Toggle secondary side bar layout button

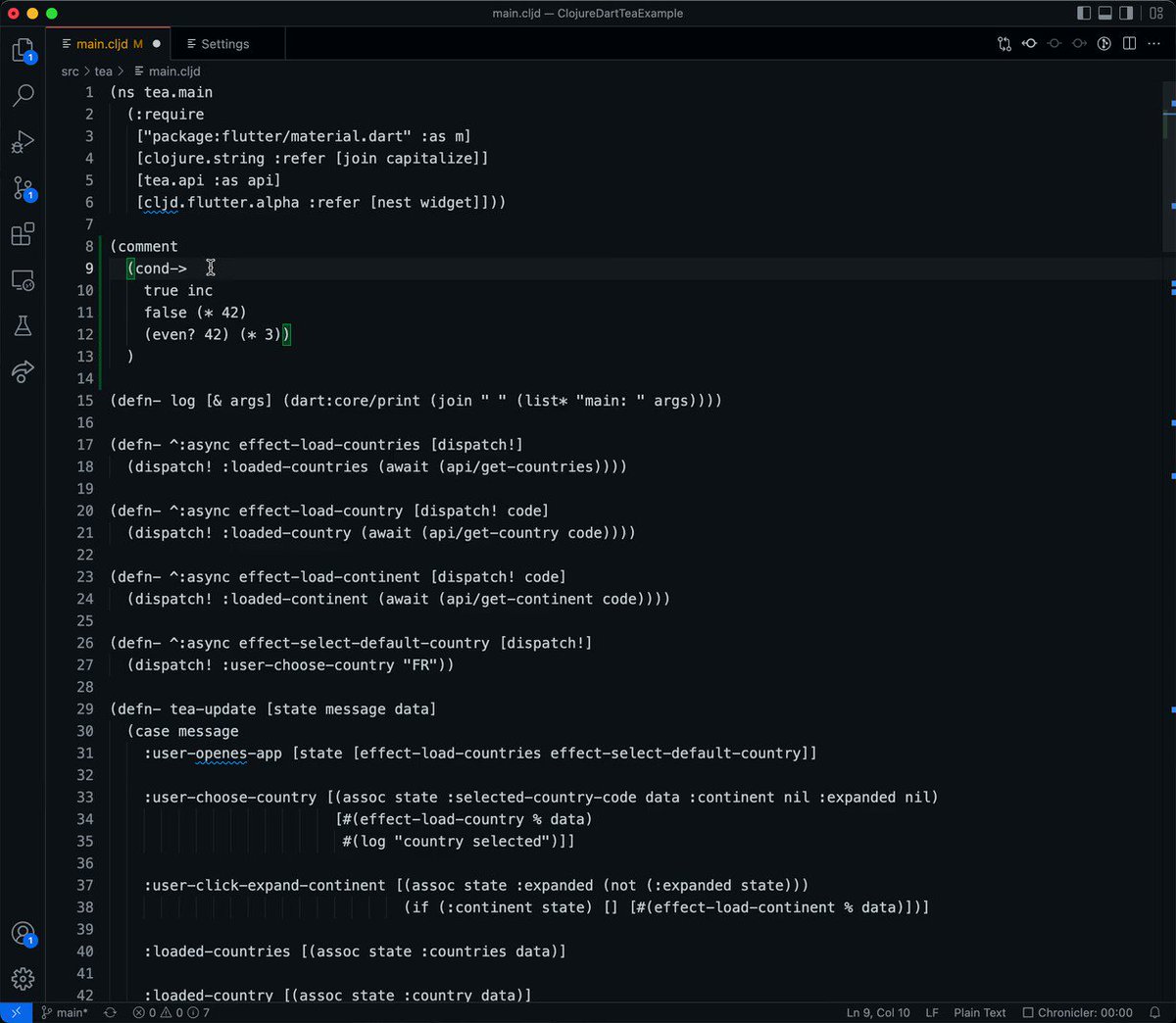(x=1127, y=13)
